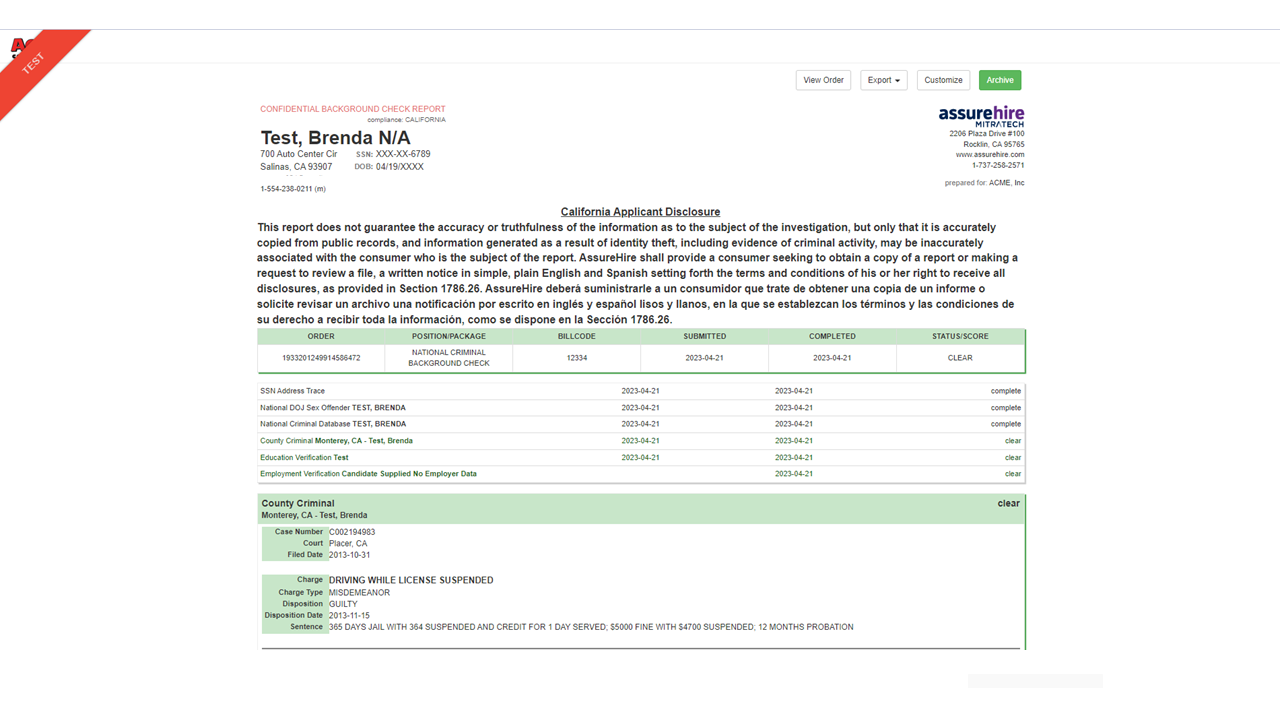Archive the background check report
The image size is (1280, 720).
point(999,79)
